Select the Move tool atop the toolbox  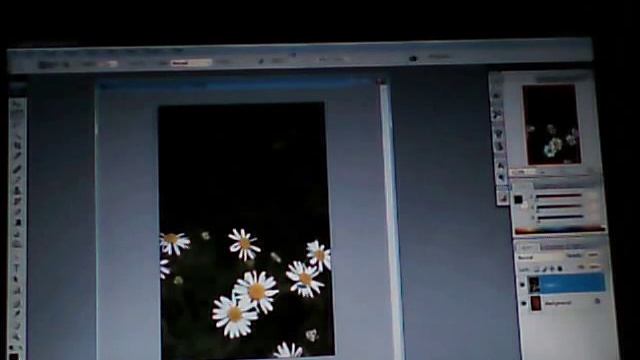coord(18,105)
